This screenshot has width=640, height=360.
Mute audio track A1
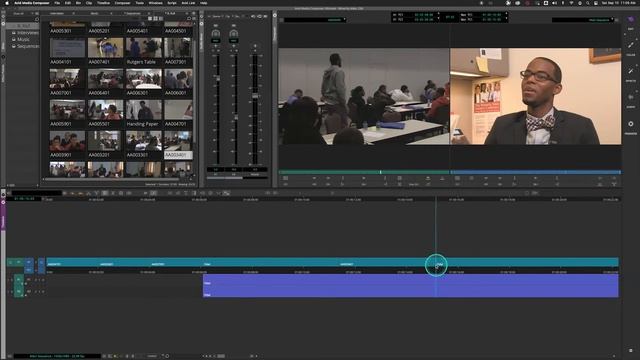(43, 280)
